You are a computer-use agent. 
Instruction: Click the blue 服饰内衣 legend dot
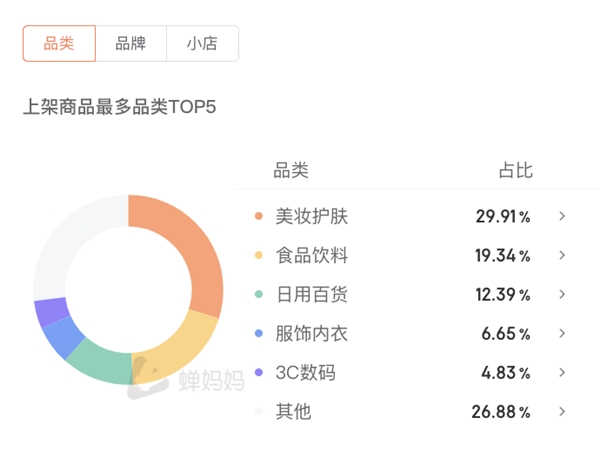click(x=259, y=333)
